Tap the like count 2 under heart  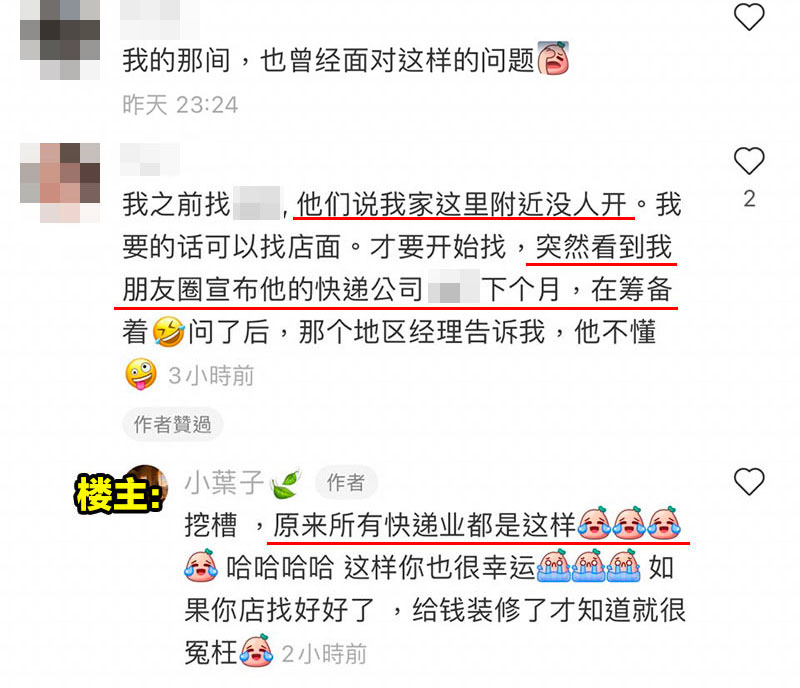[749, 199]
